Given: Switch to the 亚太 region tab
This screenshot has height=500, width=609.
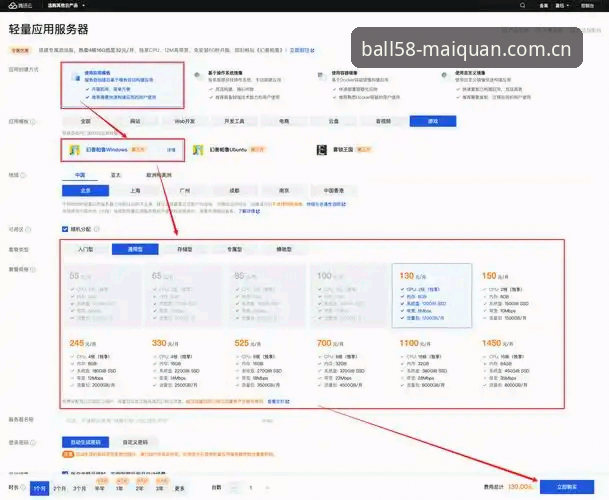Looking at the screenshot, I should [116, 175].
